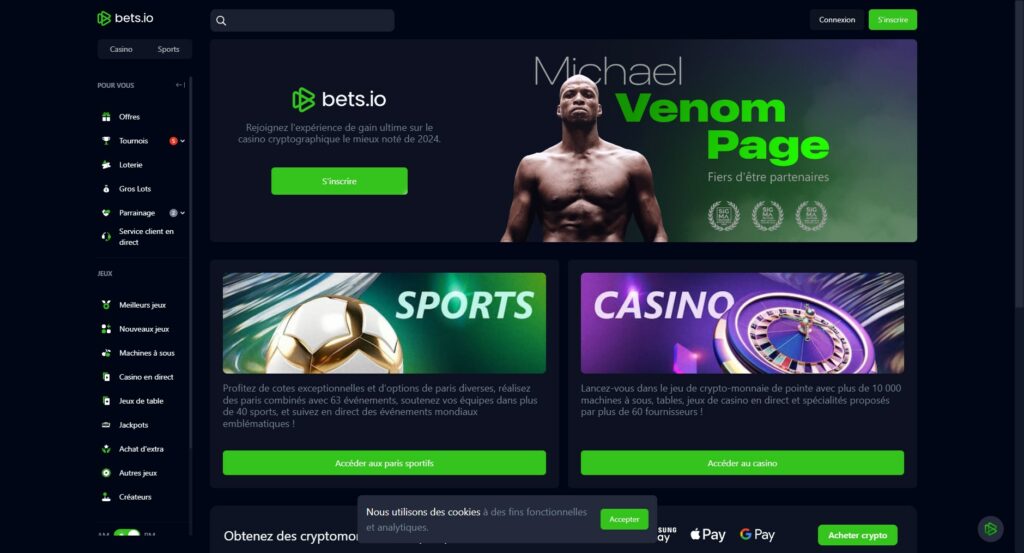
Task: Click the SPORTS golden ball banner image
Action: pos(384,323)
